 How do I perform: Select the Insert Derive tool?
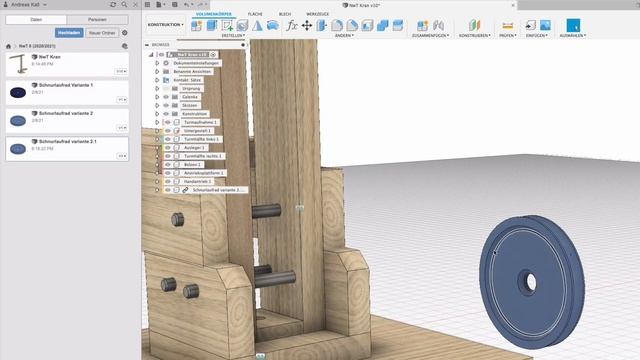point(530,25)
